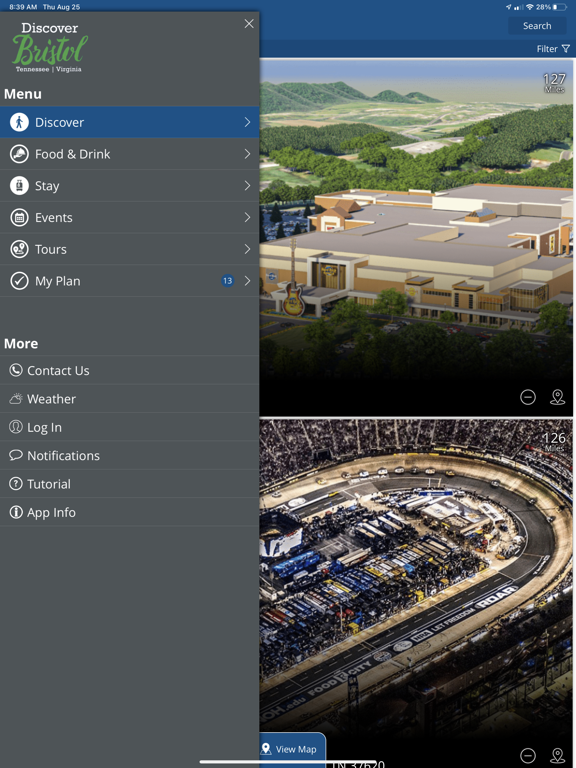Tap the Search button
Image resolution: width=576 pixels, height=768 pixels.
pos(537,26)
